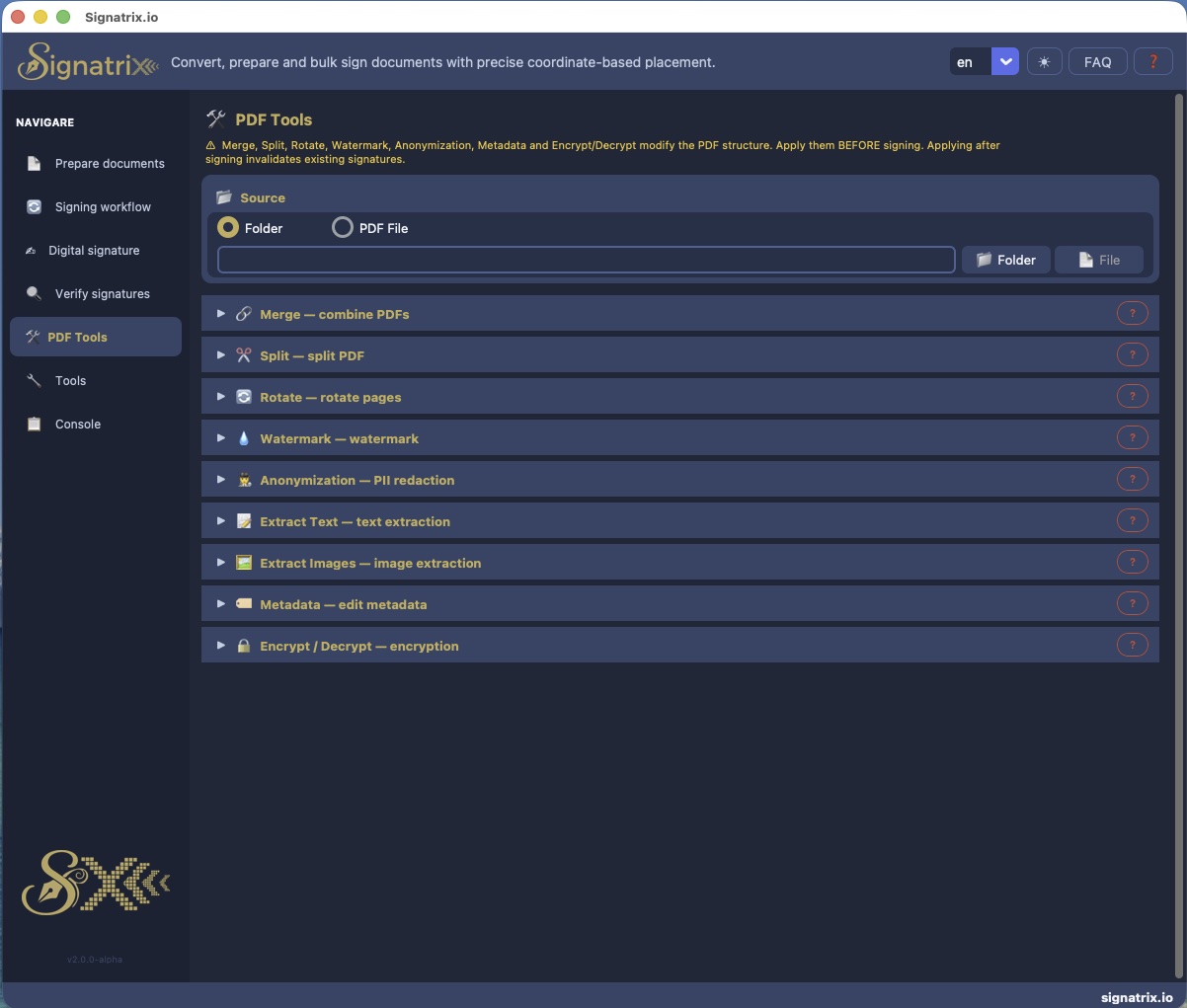Open the FAQ page
The image size is (1187, 1008).
click(1097, 60)
